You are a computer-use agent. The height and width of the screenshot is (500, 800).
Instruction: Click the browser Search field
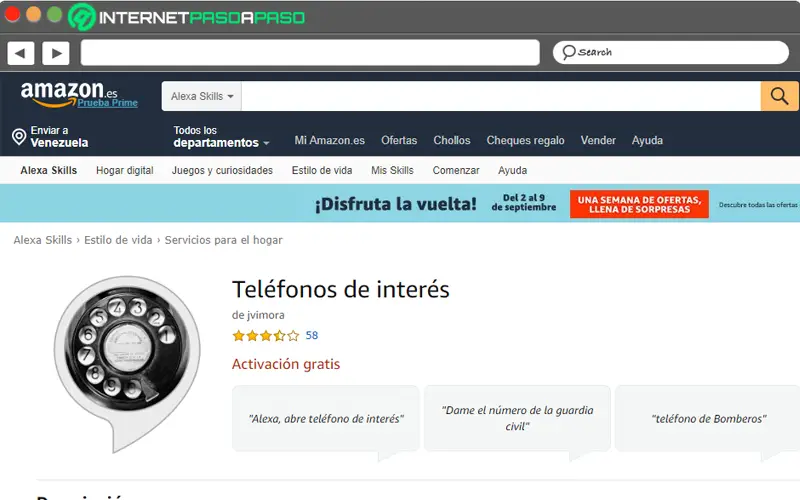(671, 53)
